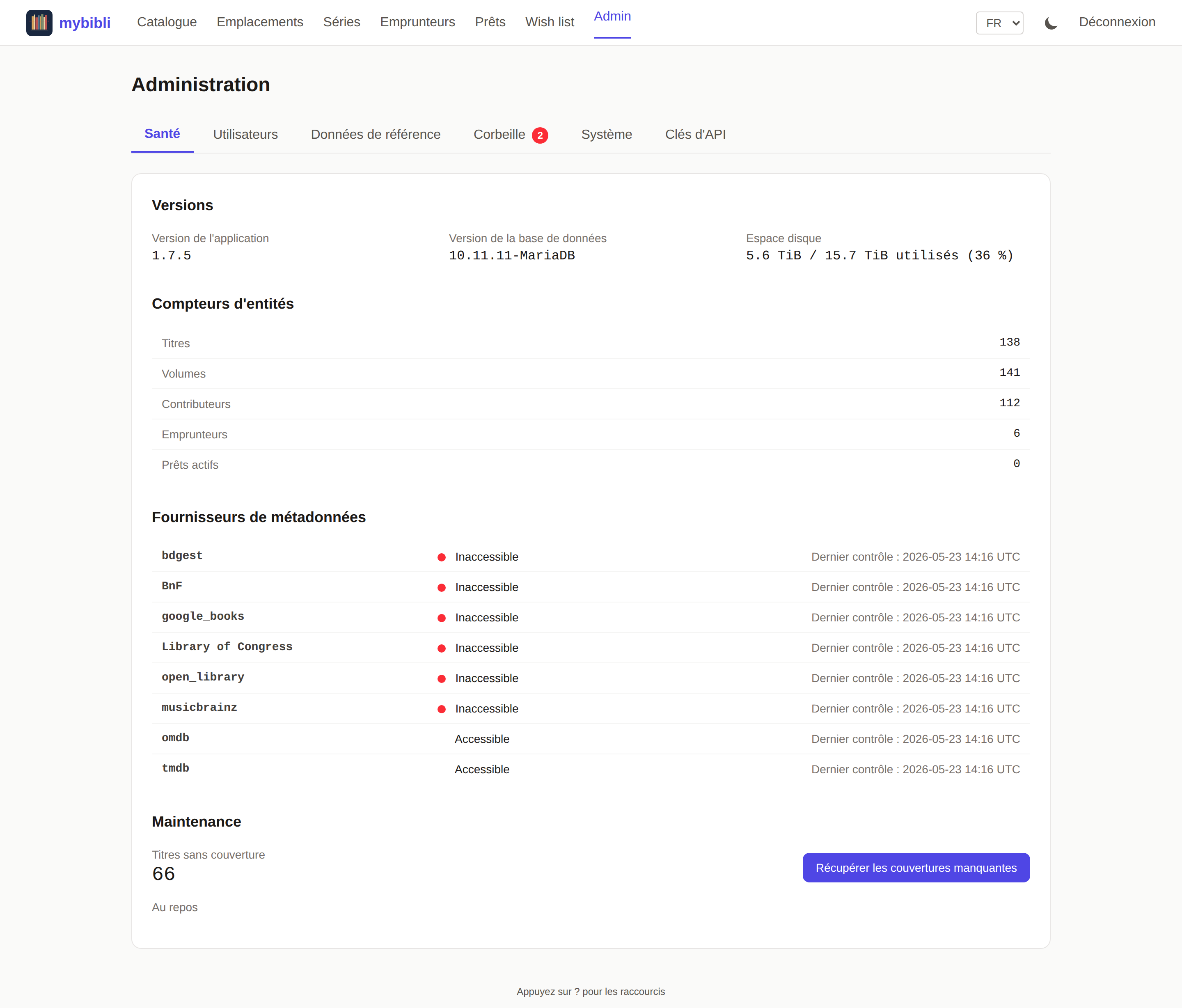Click the Titres counter label
This screenshot has height=1008, width=1182.
[x=176, y=344]
